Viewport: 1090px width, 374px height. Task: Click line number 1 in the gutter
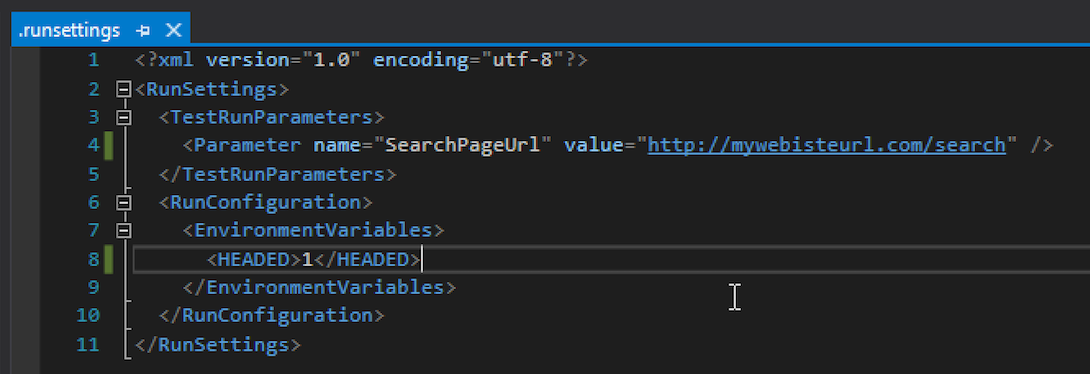[94, 60]
